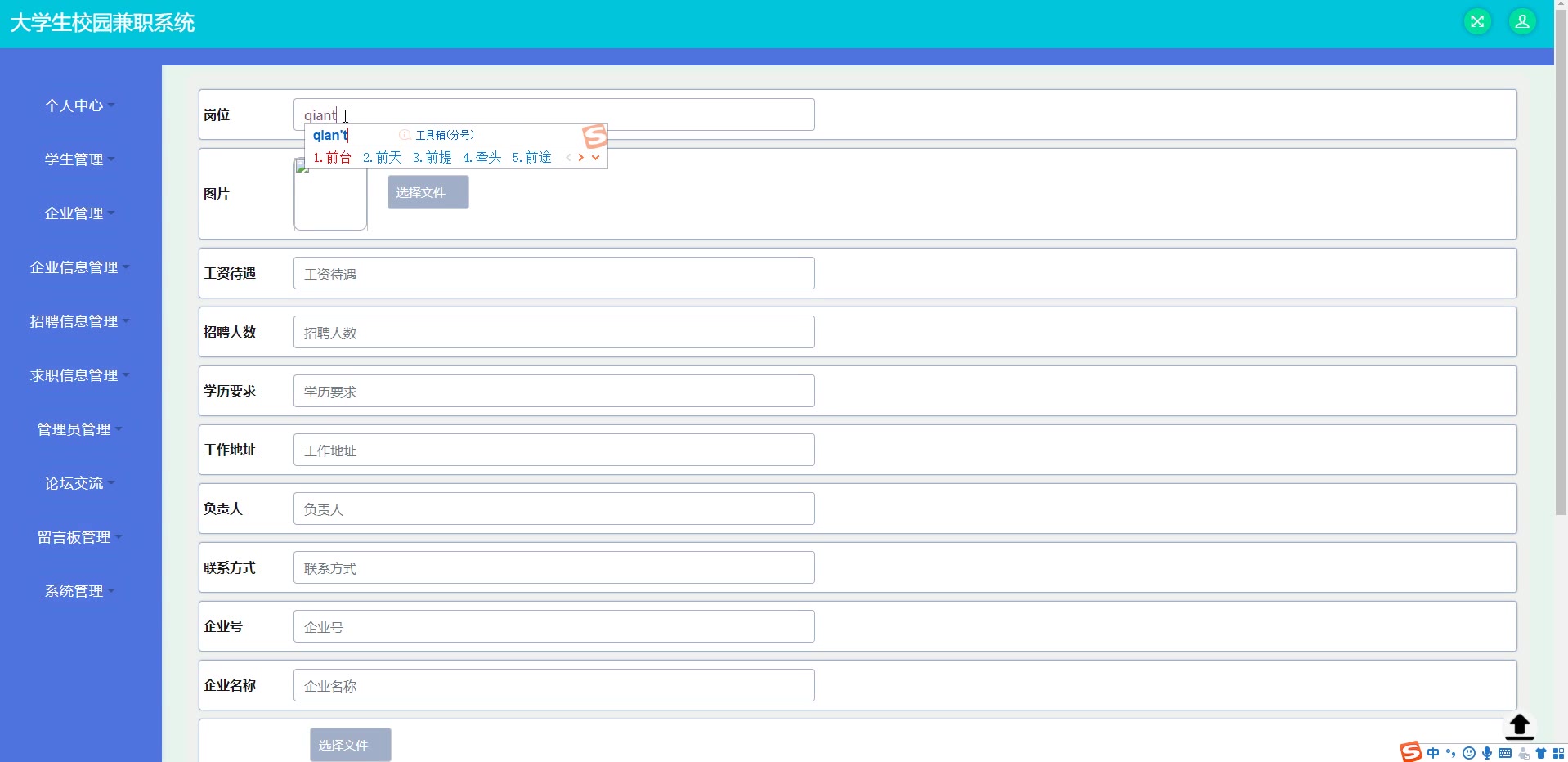Viewport: 1568px width, 762px height.
Task: Click the green fullscreen toggle icon in header
Action: [x=1477, y=22]
